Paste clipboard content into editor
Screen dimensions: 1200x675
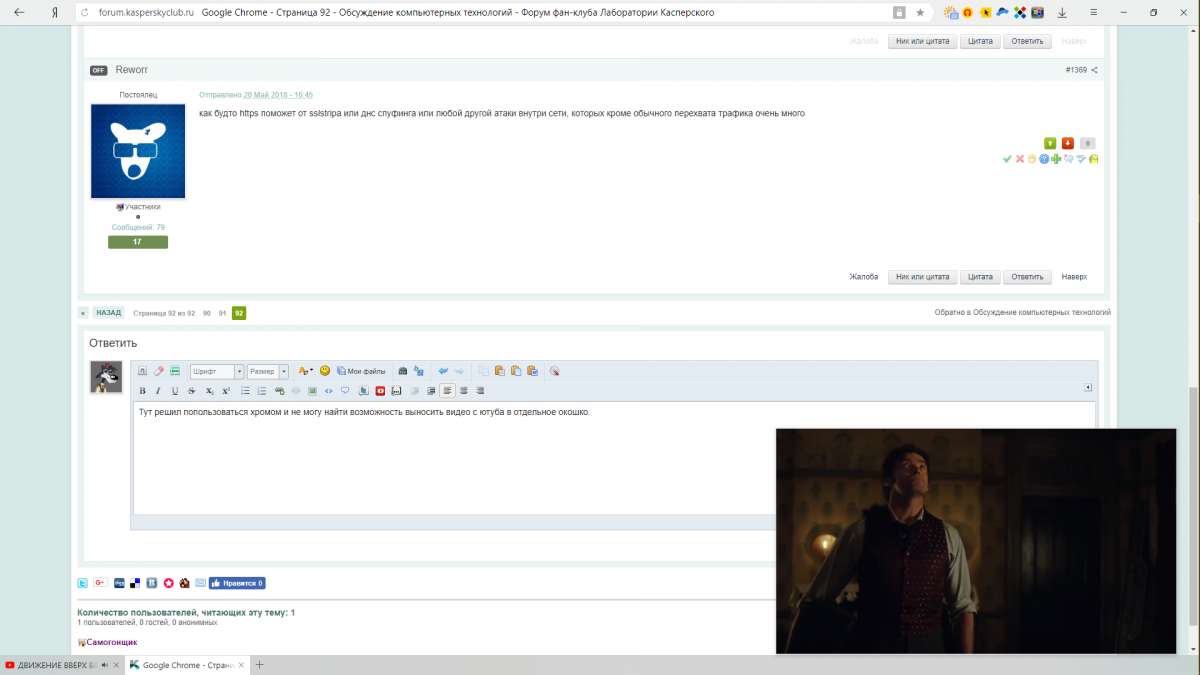(500, 371)
